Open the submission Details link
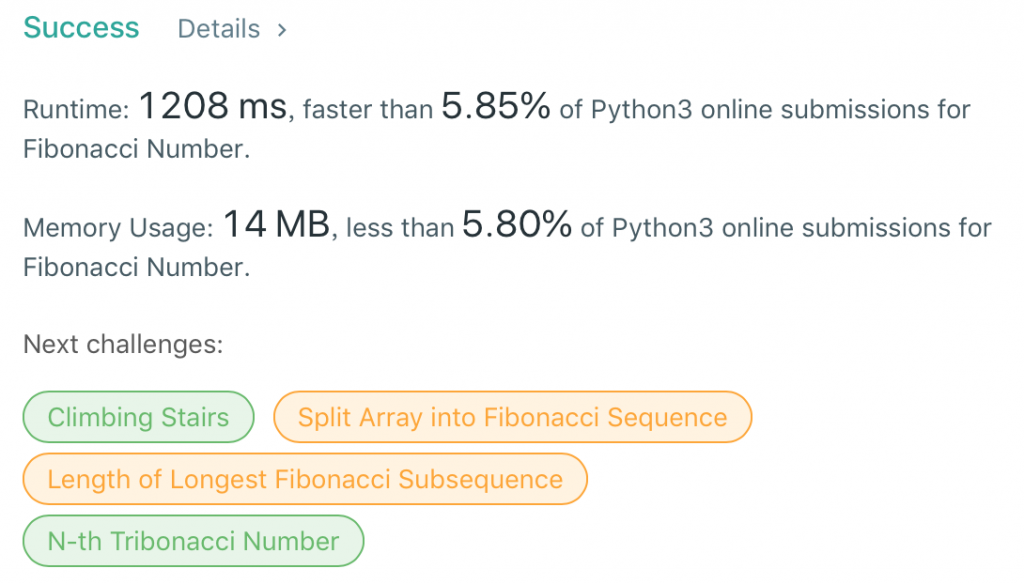The width and height of the screenshot is (1024, 584). (219, 30)
